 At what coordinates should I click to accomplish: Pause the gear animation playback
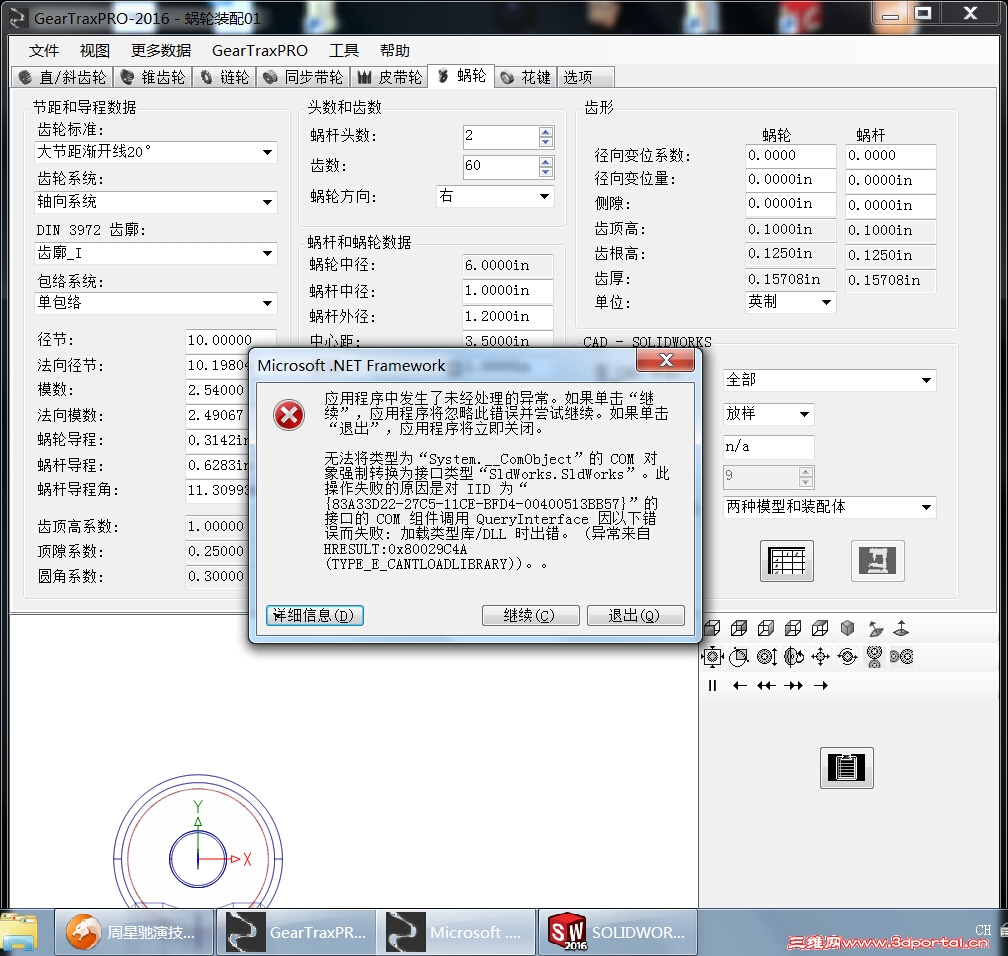712,685
